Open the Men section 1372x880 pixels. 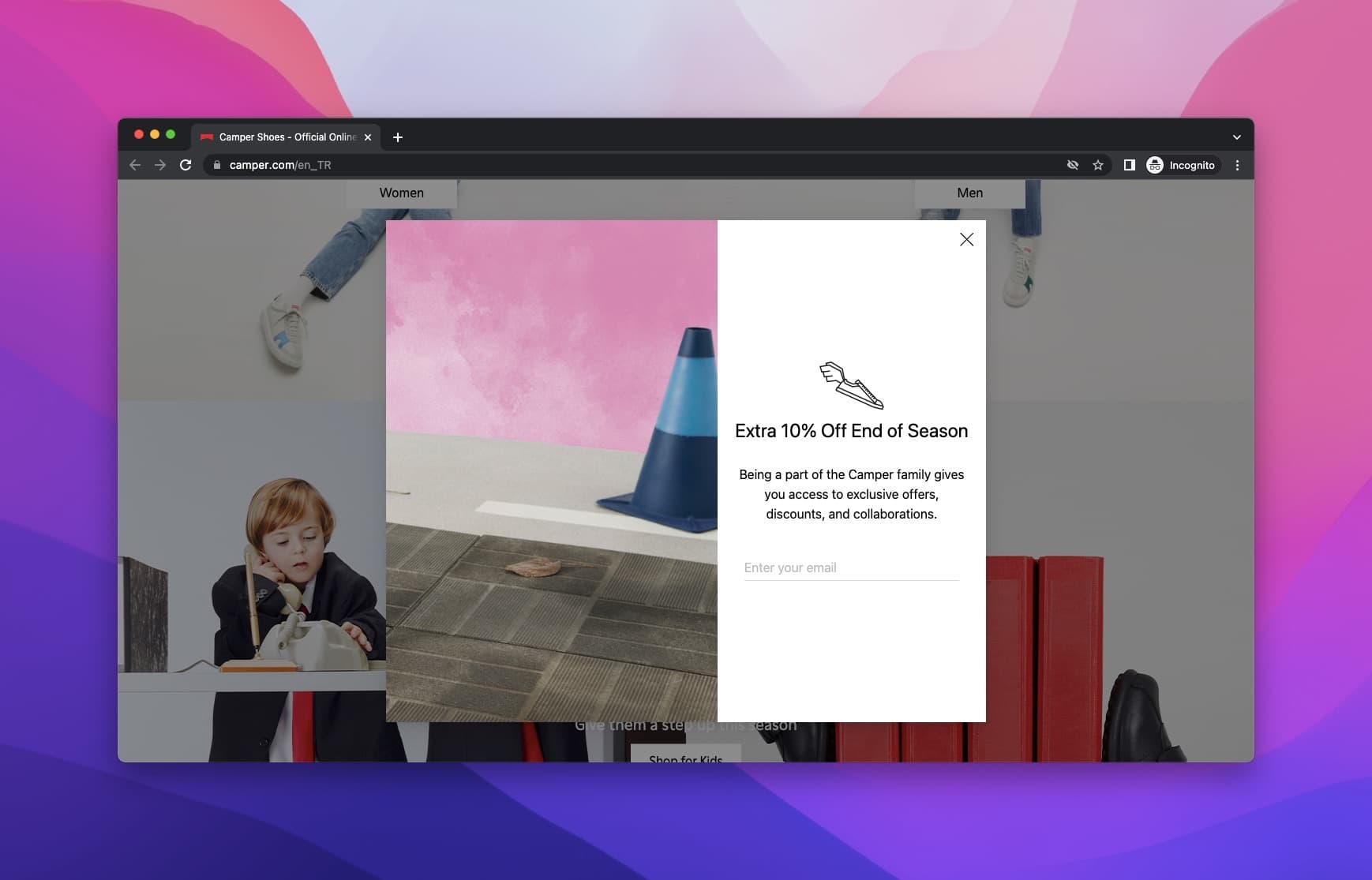tap(969, 193)
